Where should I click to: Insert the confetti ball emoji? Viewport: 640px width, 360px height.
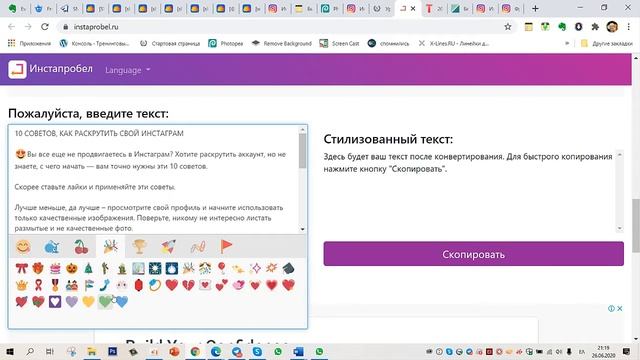[x=205, y=269]
